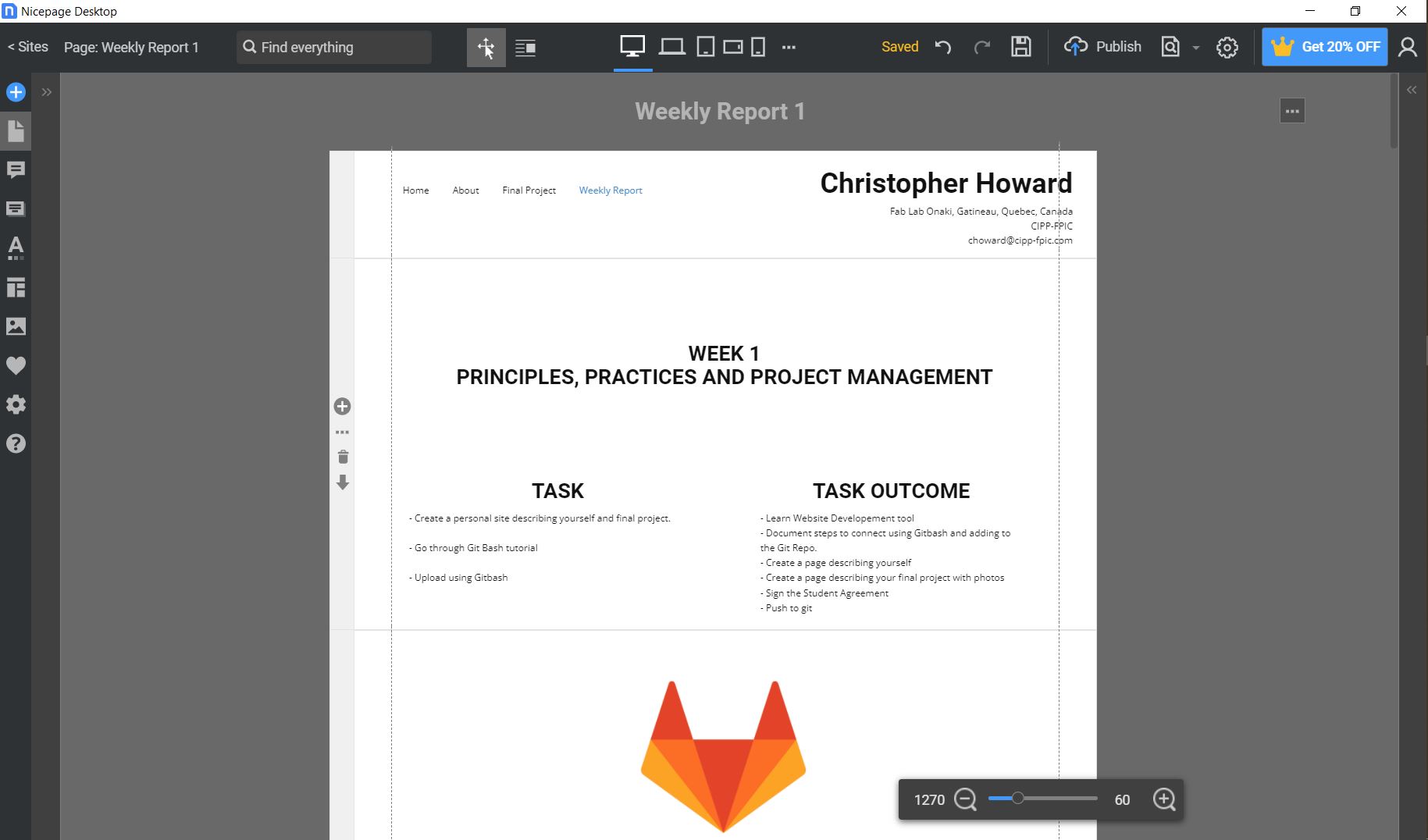
Task: Select the laptop device view
Action: (x=671, y=47)
